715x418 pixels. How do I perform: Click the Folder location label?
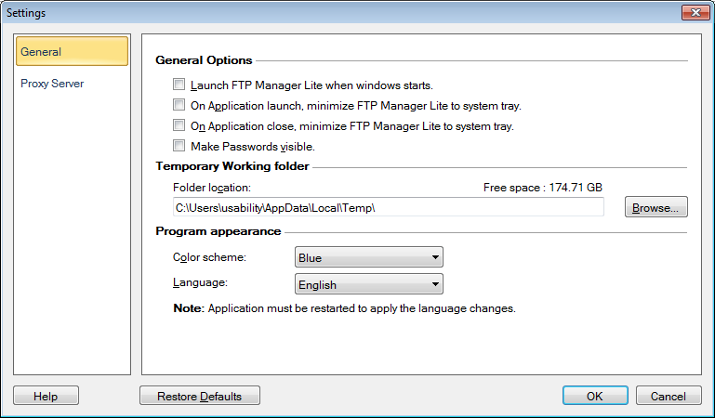coord(211,187)
